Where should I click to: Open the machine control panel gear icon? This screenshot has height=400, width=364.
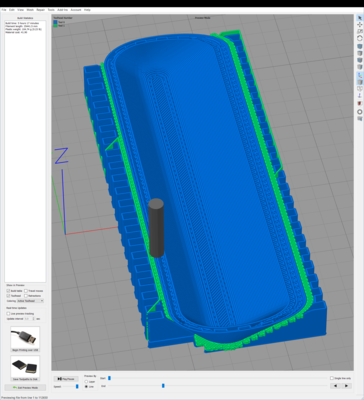click(360, 112)
